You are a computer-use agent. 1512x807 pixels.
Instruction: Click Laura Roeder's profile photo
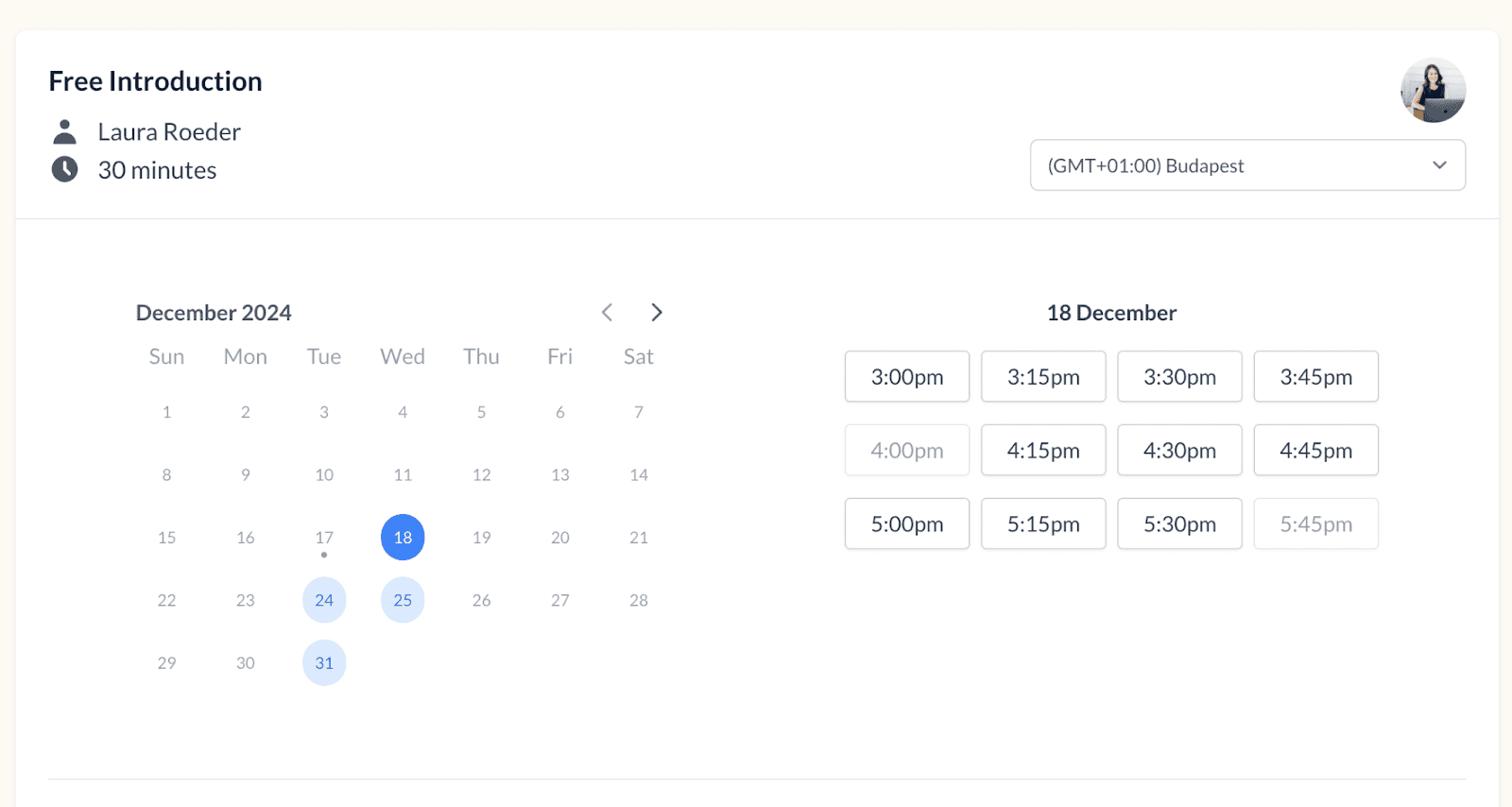click(1433, 91)
